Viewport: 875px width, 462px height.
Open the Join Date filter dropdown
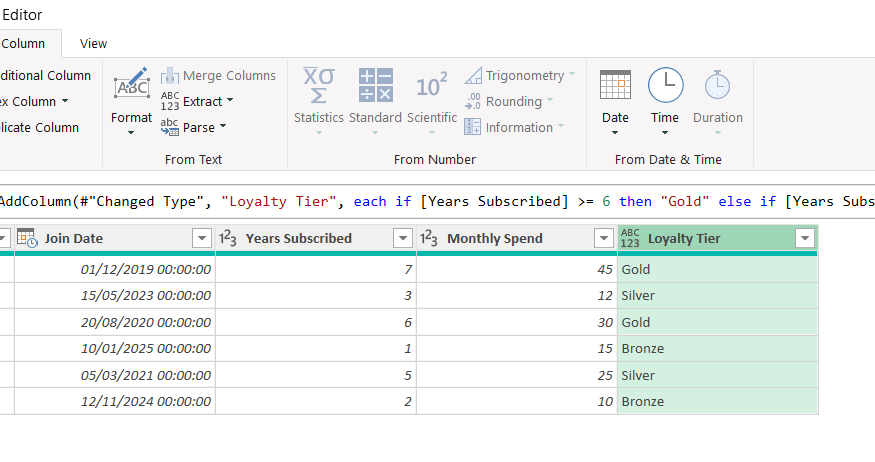(x=202, y=238)
